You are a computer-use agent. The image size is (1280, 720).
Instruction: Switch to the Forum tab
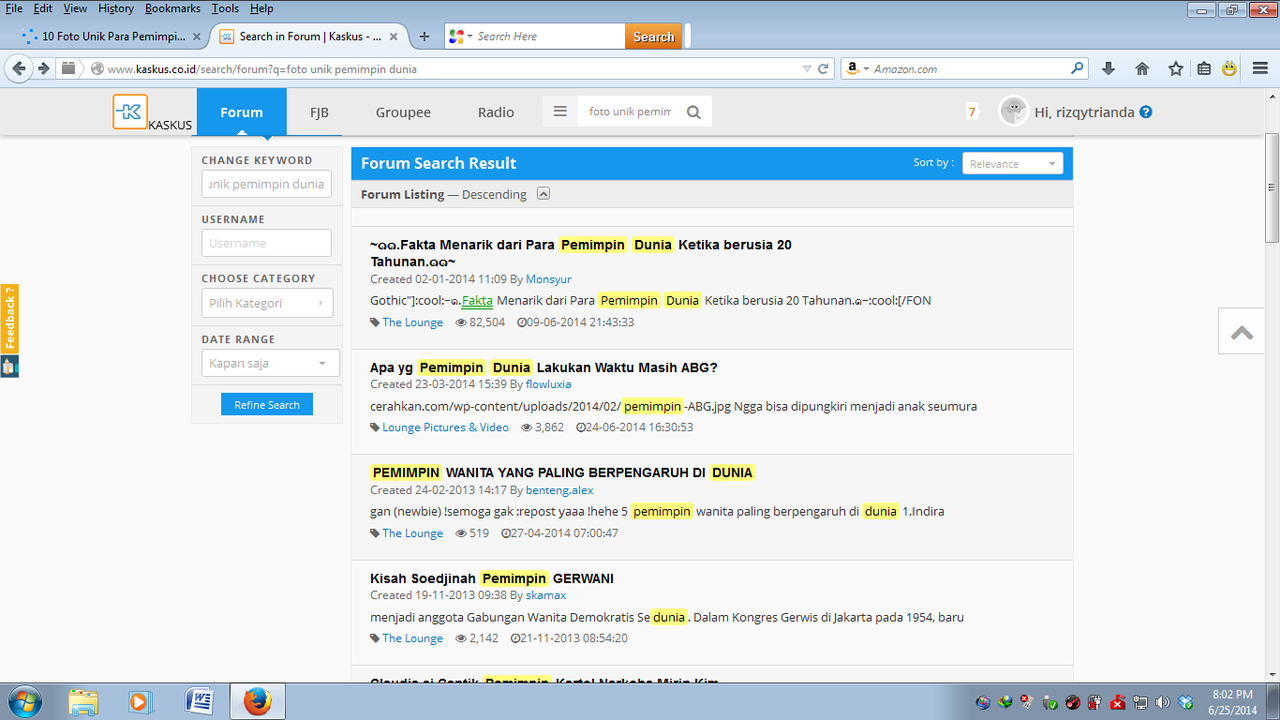pos(241,112)
